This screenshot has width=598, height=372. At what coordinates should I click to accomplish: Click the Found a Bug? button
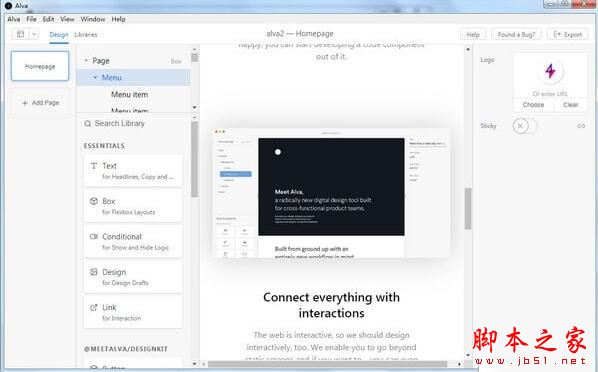(516, 35)
